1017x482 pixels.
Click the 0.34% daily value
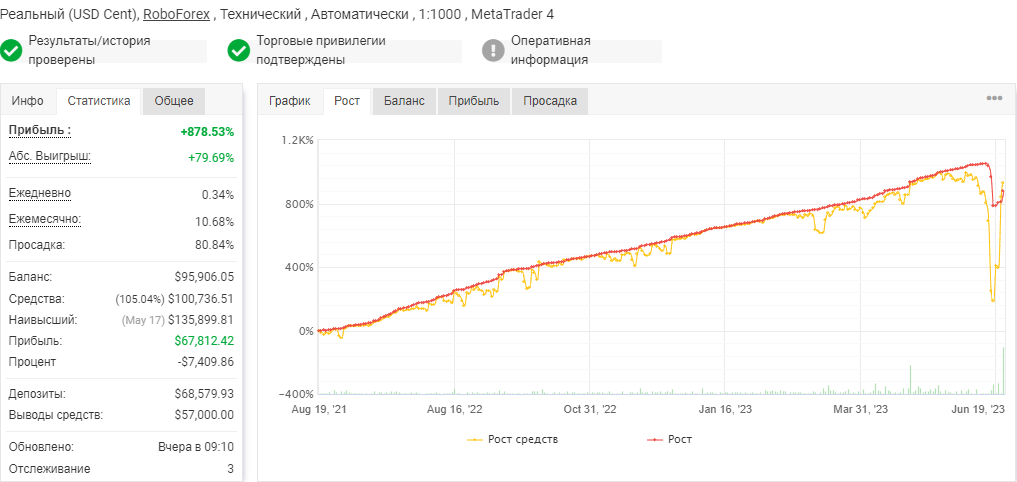[218, 195]
